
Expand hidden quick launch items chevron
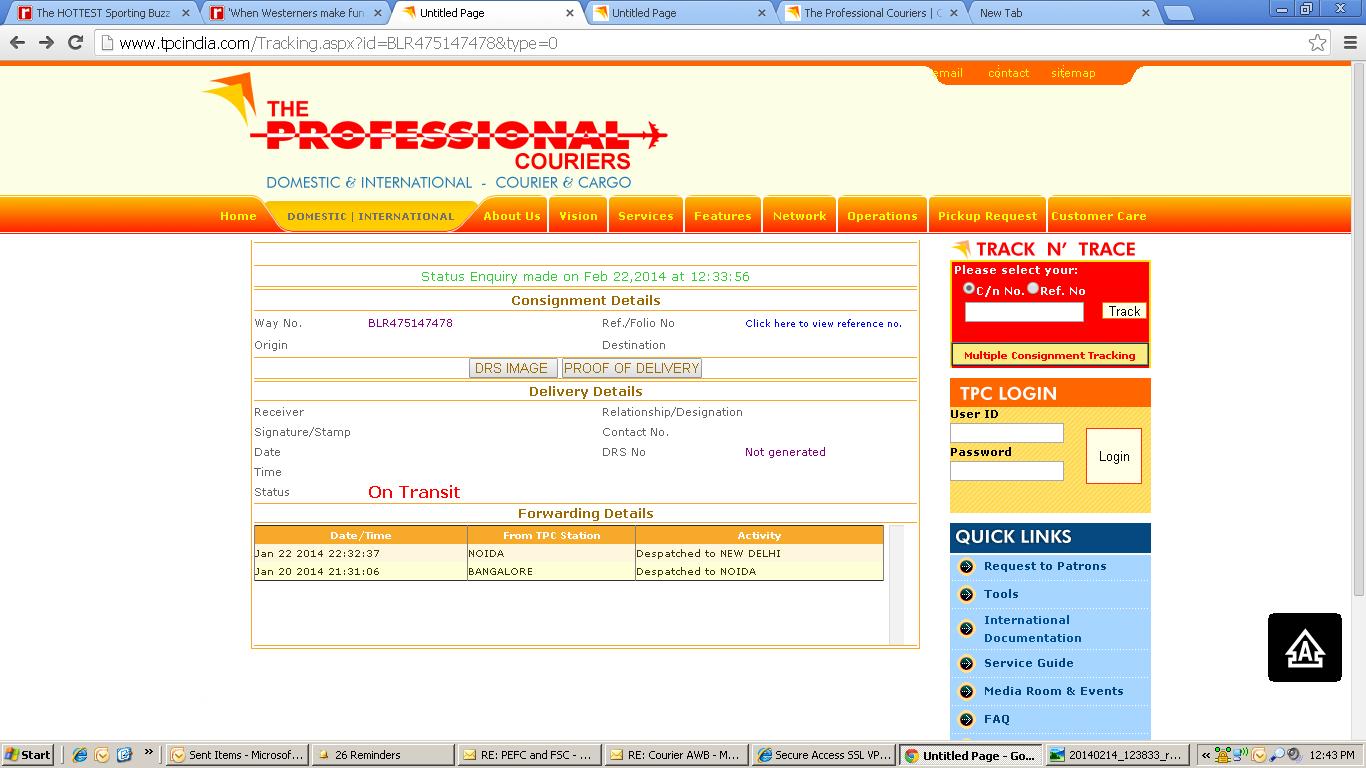(x=149, y=752)
